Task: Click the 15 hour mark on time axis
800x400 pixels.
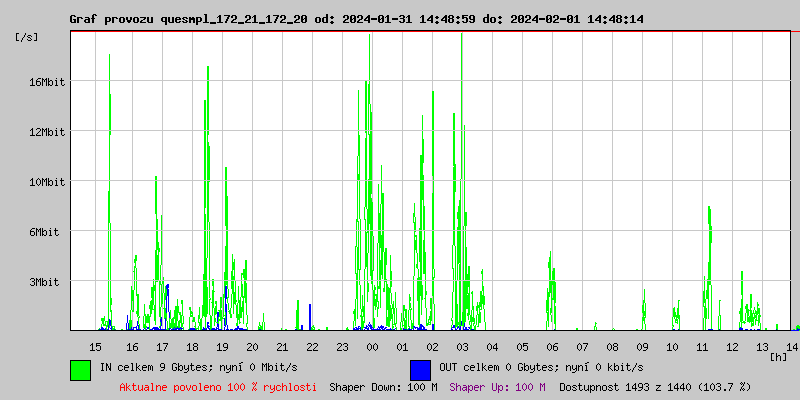Action: (96, 346)
